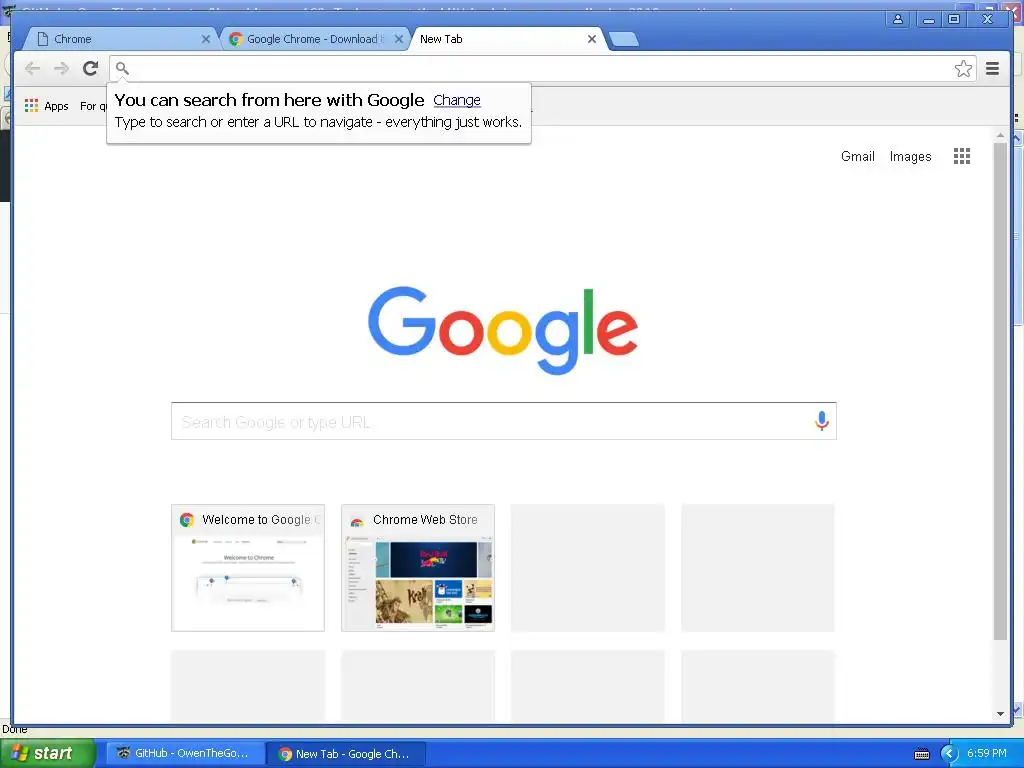Click the scrollbar up arrow
1024x768 pixels.
1000,135
